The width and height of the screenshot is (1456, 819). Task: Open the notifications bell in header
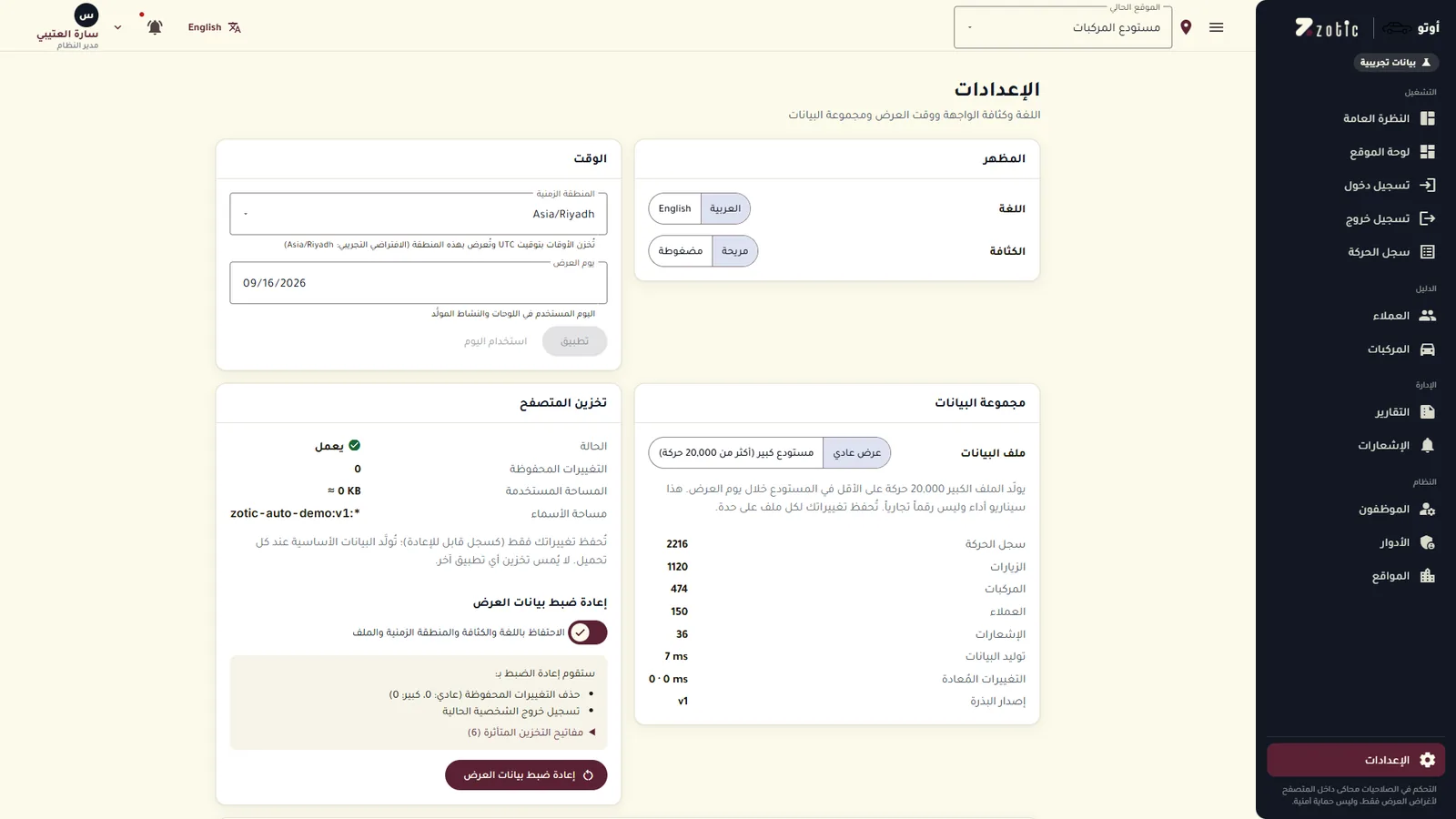coord(155,27)
